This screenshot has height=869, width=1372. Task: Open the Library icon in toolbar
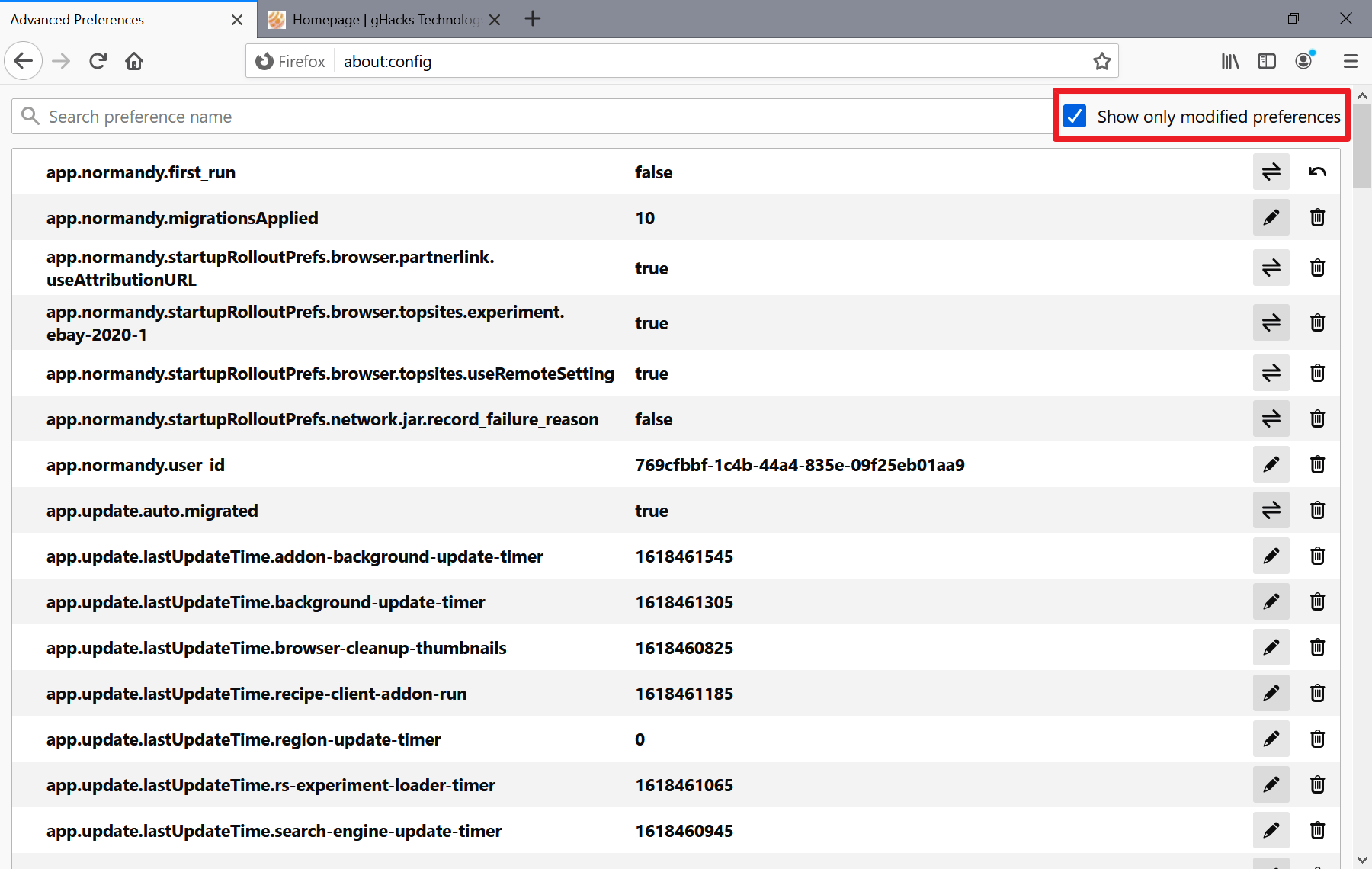[x=1230, y=62]
